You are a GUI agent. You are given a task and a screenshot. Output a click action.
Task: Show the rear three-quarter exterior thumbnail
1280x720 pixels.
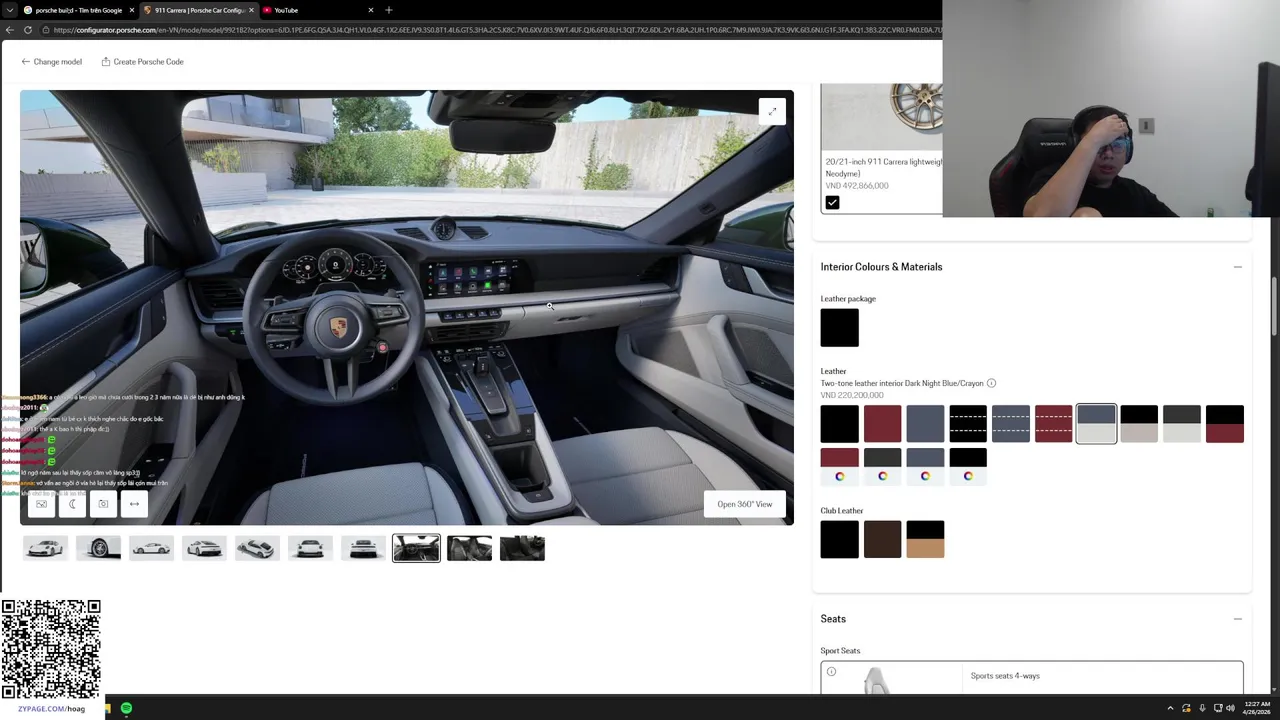204,548
